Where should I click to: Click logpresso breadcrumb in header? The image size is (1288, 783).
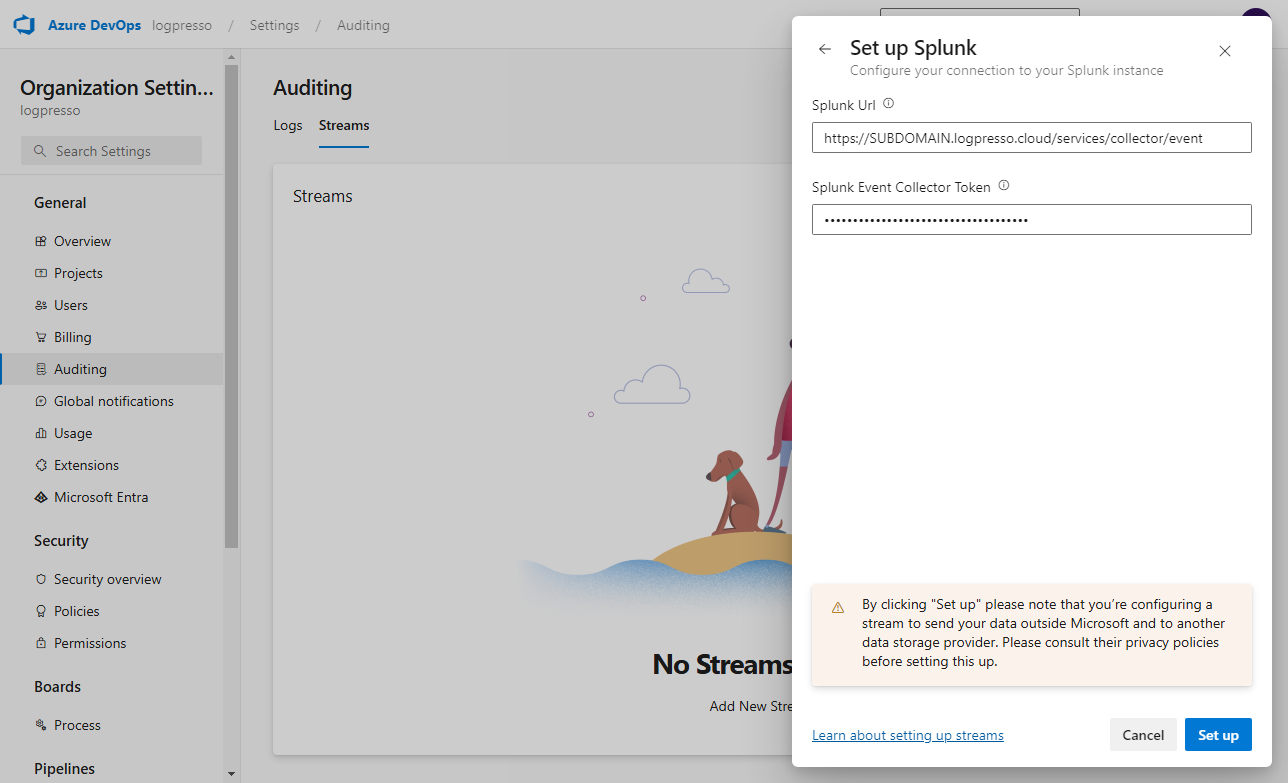182,25
